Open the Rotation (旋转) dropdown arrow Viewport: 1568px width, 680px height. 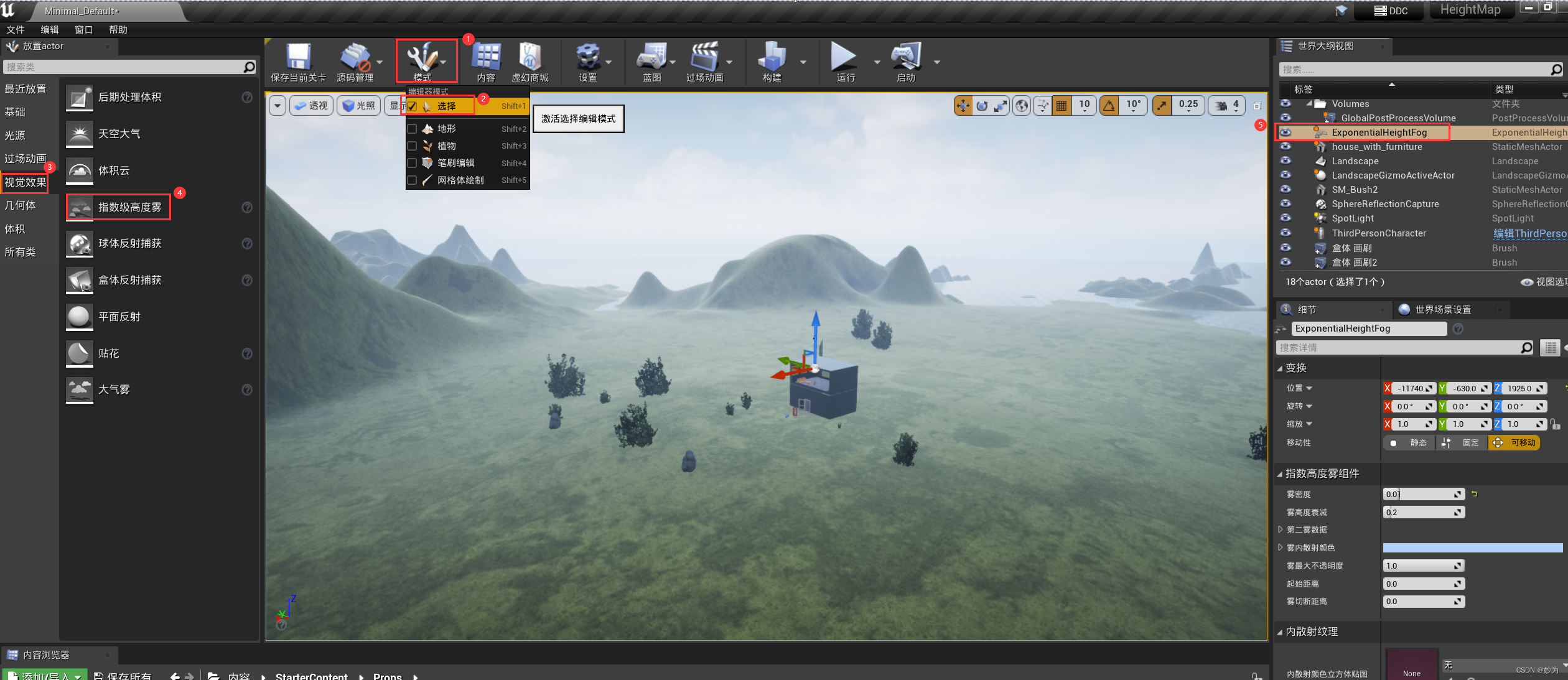(1309, 406)
